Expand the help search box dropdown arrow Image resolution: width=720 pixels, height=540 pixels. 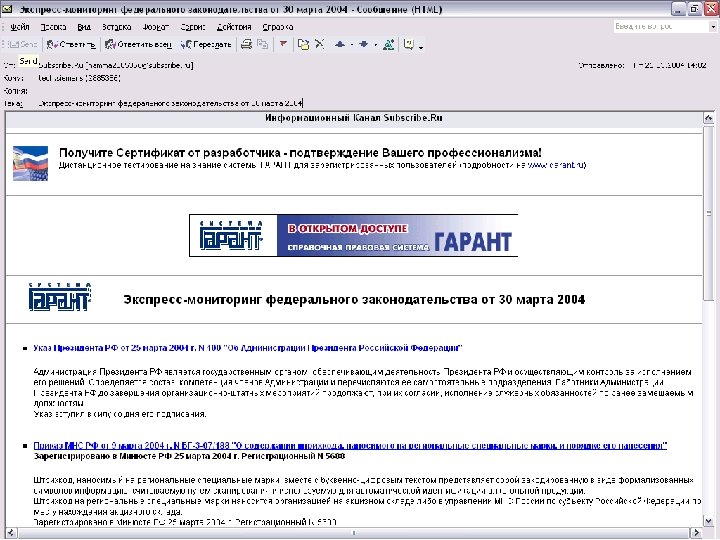[713, 27]
